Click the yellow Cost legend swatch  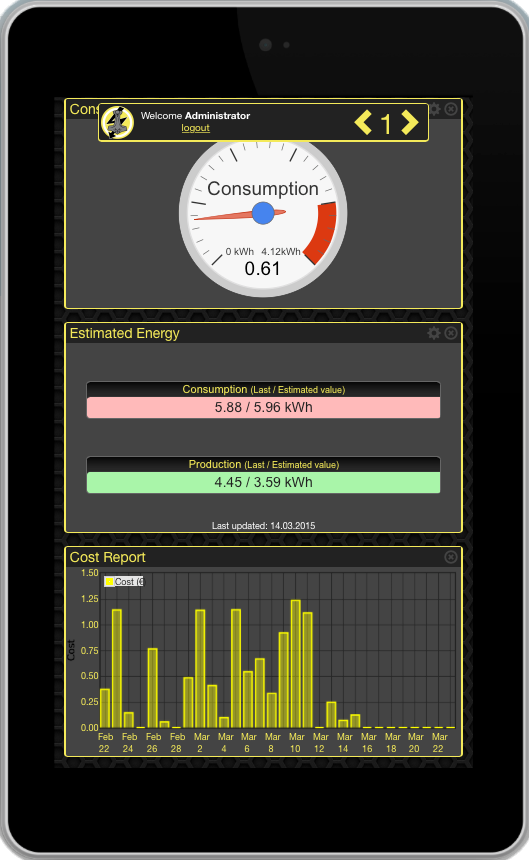pos(109,581)
